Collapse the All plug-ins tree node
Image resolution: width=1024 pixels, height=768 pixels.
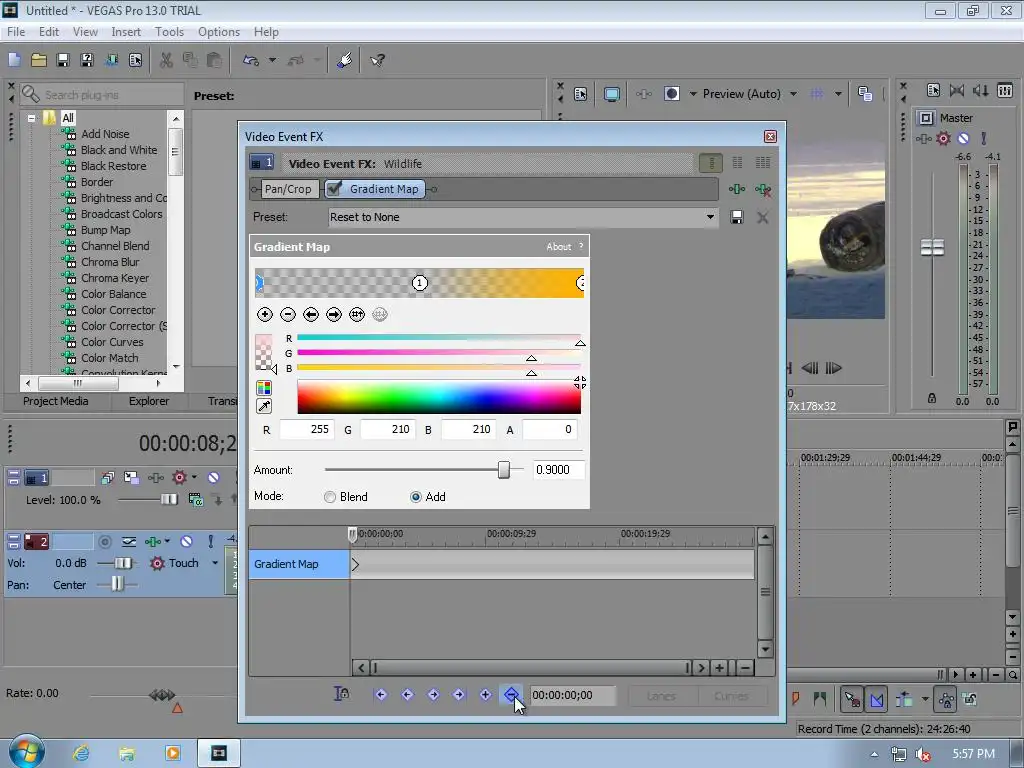(x=31, y=118)
